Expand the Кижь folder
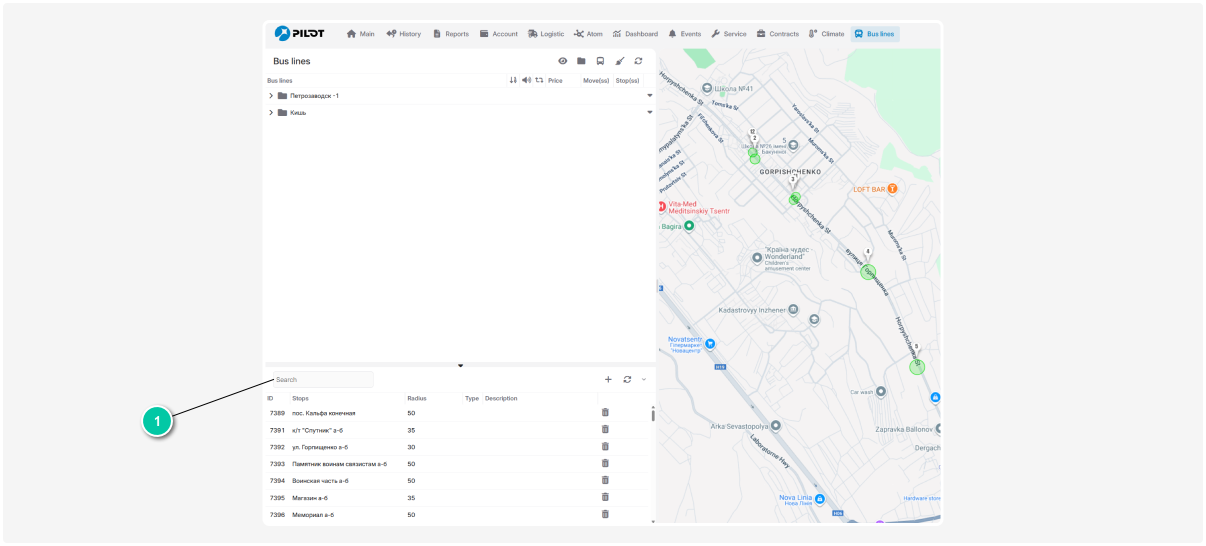The height and width of the screenshot is (546, 1206). pos(271,113)
